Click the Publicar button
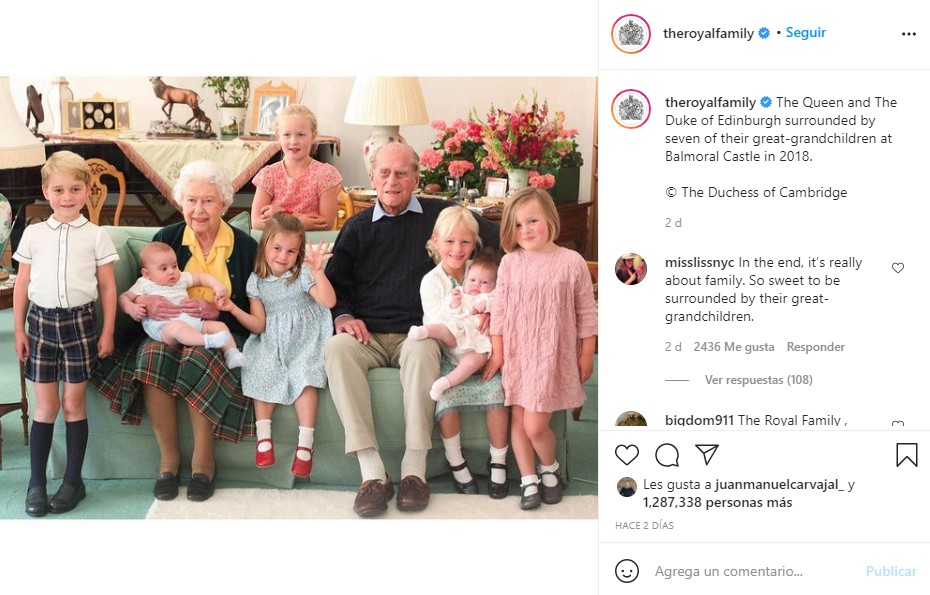 tap(891, 571)
